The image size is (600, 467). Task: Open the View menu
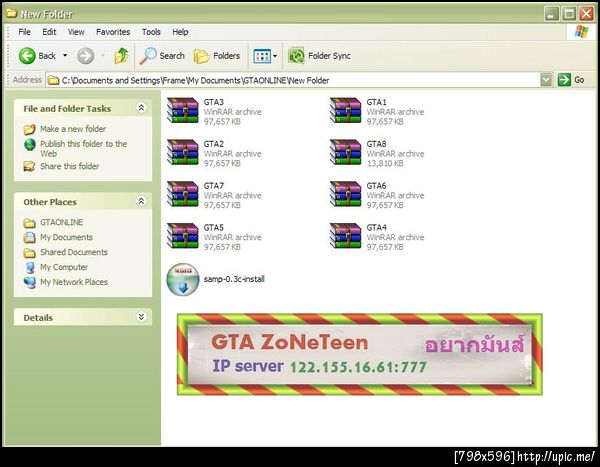pyautogui.click(x=76, y=32)
